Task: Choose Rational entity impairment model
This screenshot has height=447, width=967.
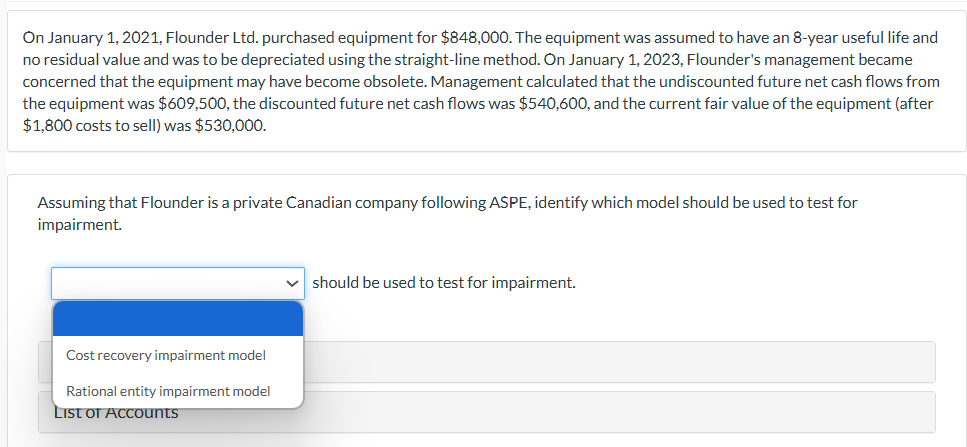Action: click(168, 391)
